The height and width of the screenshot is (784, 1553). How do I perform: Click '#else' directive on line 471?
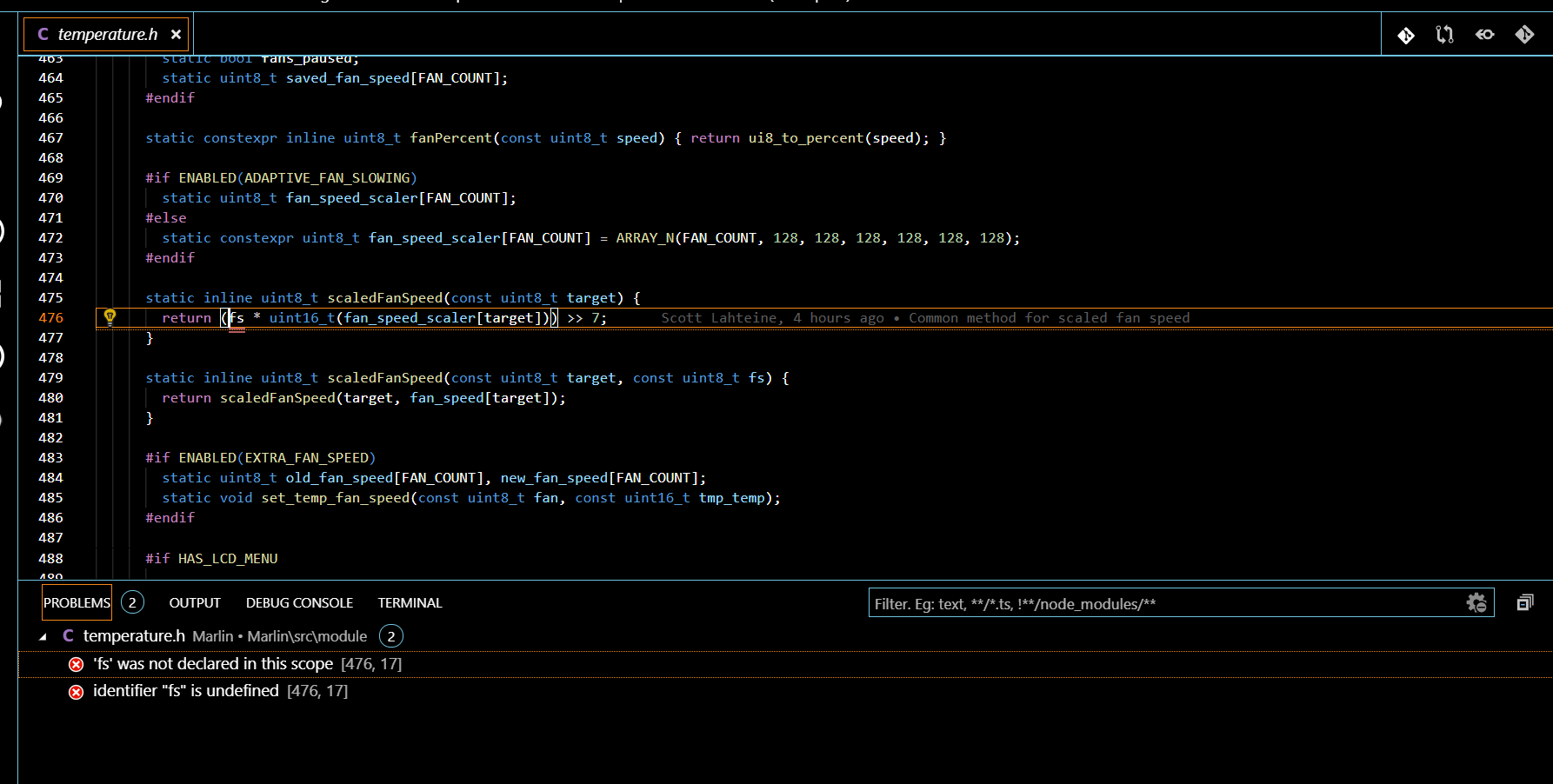point(166,218)
